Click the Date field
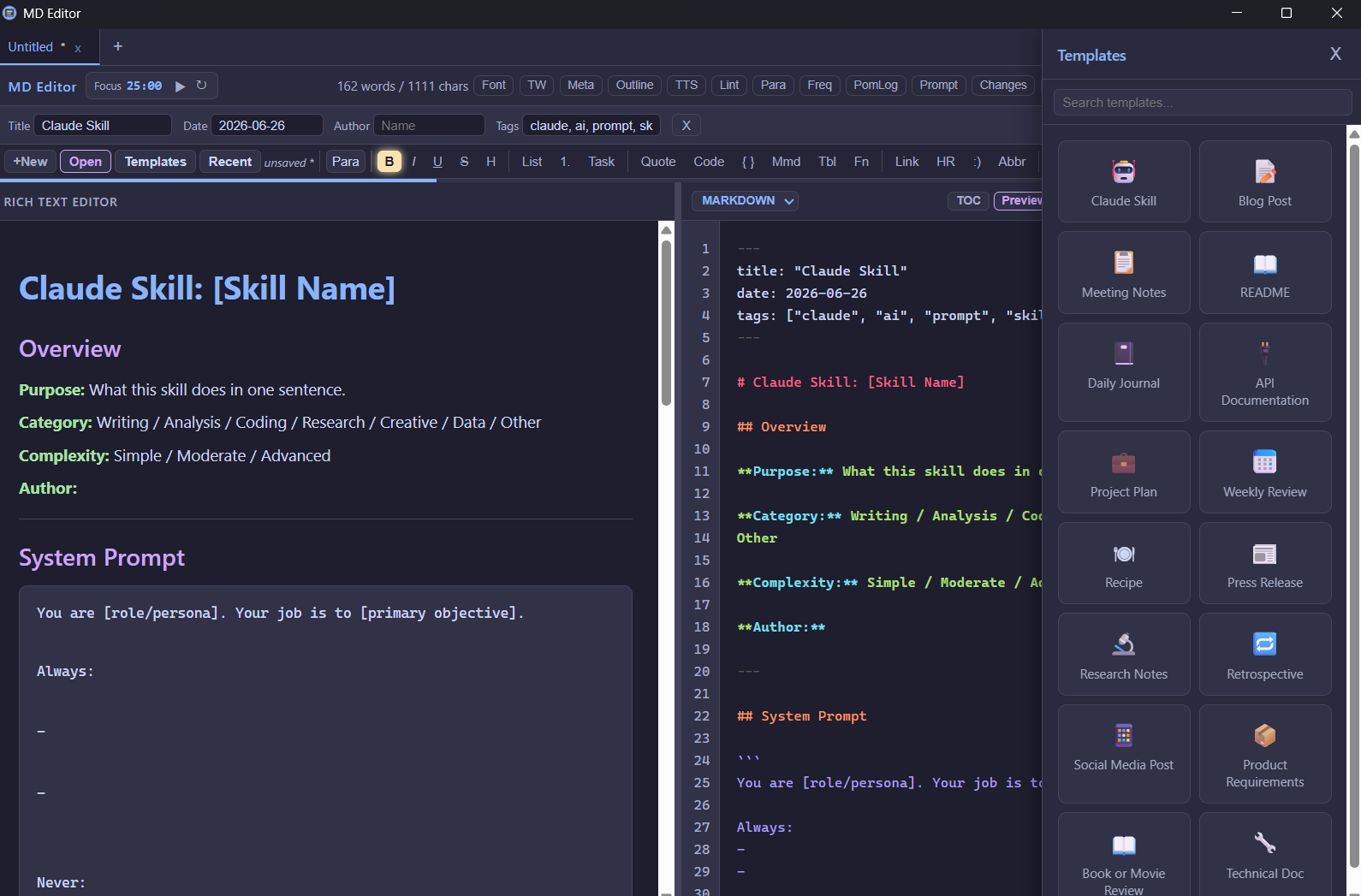 [267, 126]
